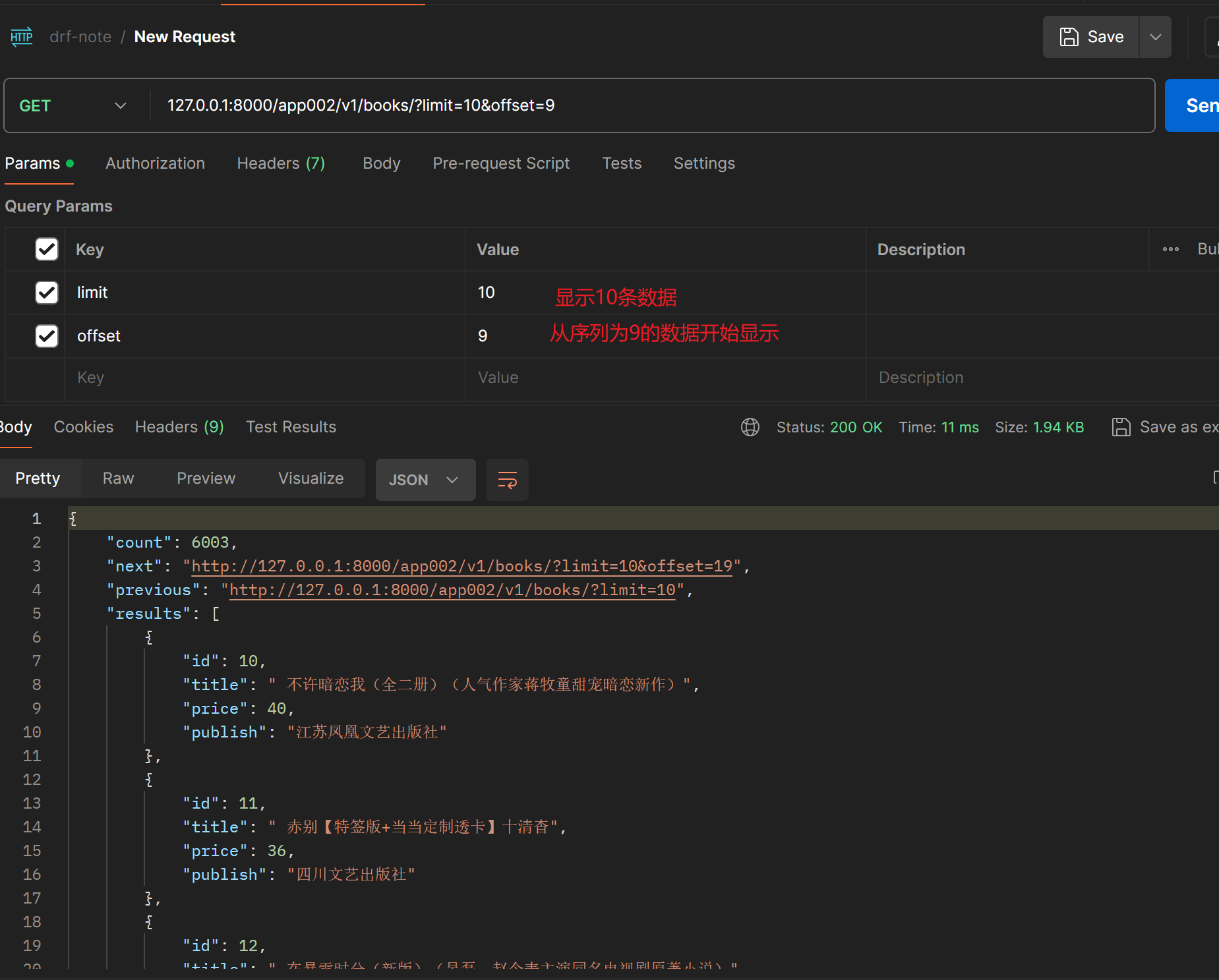Click the Save button label
Screen dimensions: 1219x980
click(1106, 37)
